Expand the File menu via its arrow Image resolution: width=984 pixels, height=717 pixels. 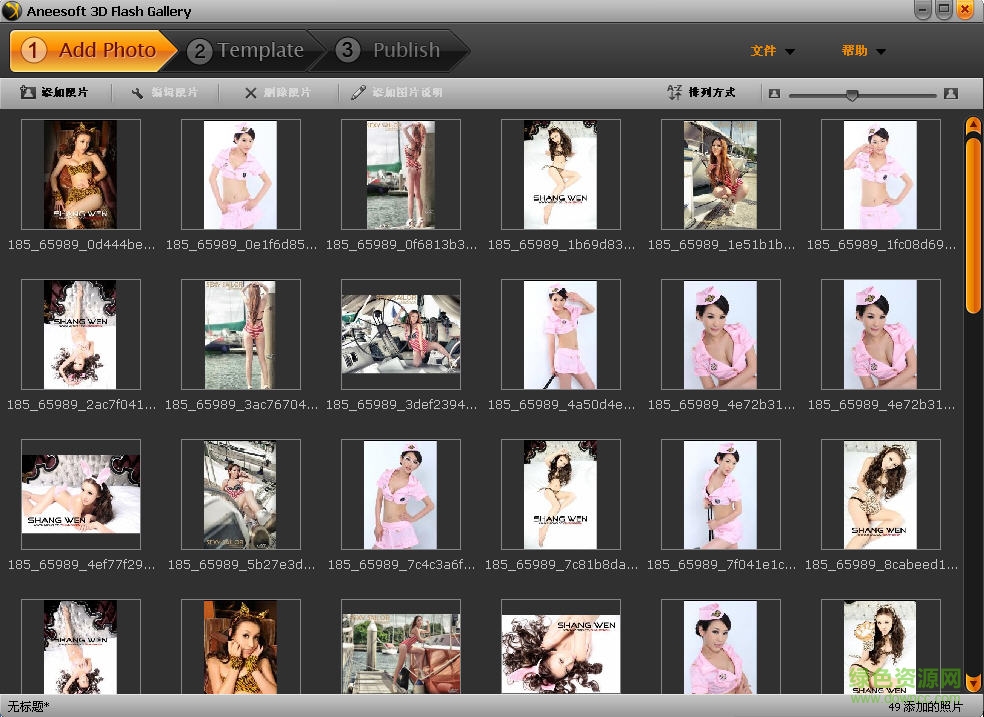(787, 51)
